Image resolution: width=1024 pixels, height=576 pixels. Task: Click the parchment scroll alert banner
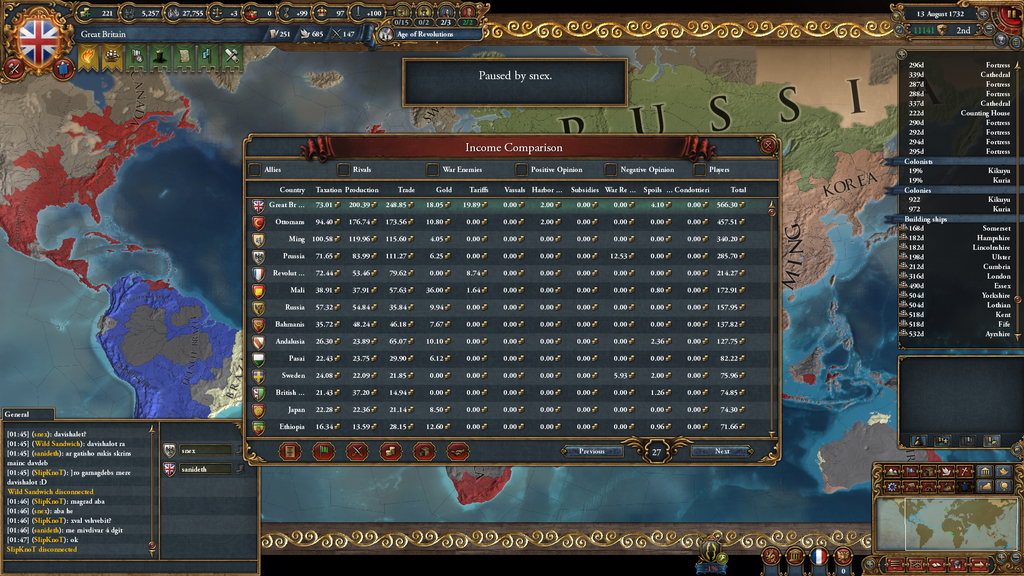(185, 57)
